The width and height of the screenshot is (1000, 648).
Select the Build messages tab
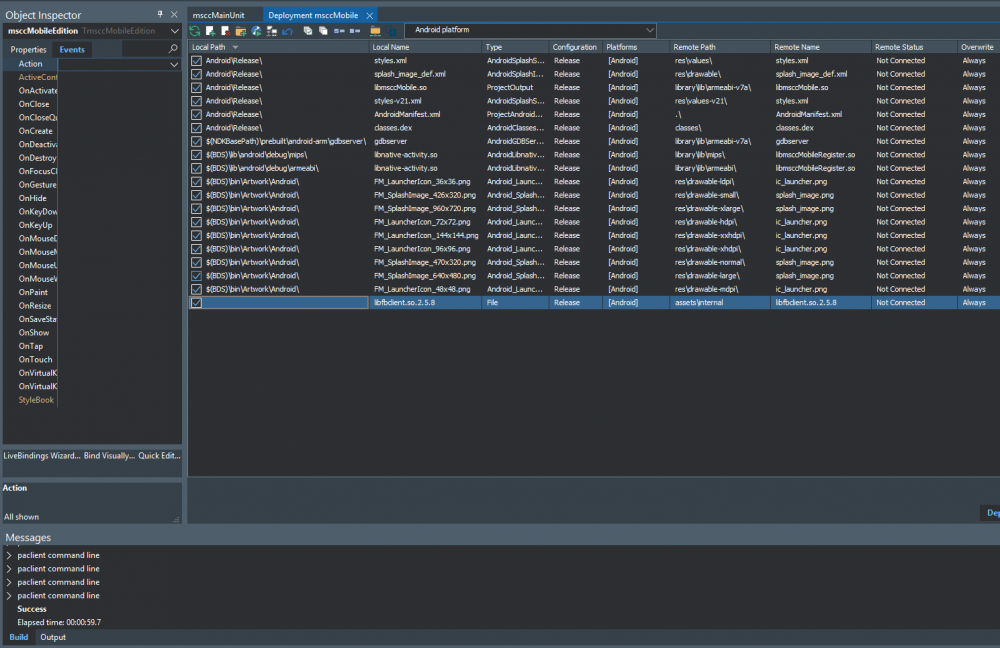click(x=18, y=637)
